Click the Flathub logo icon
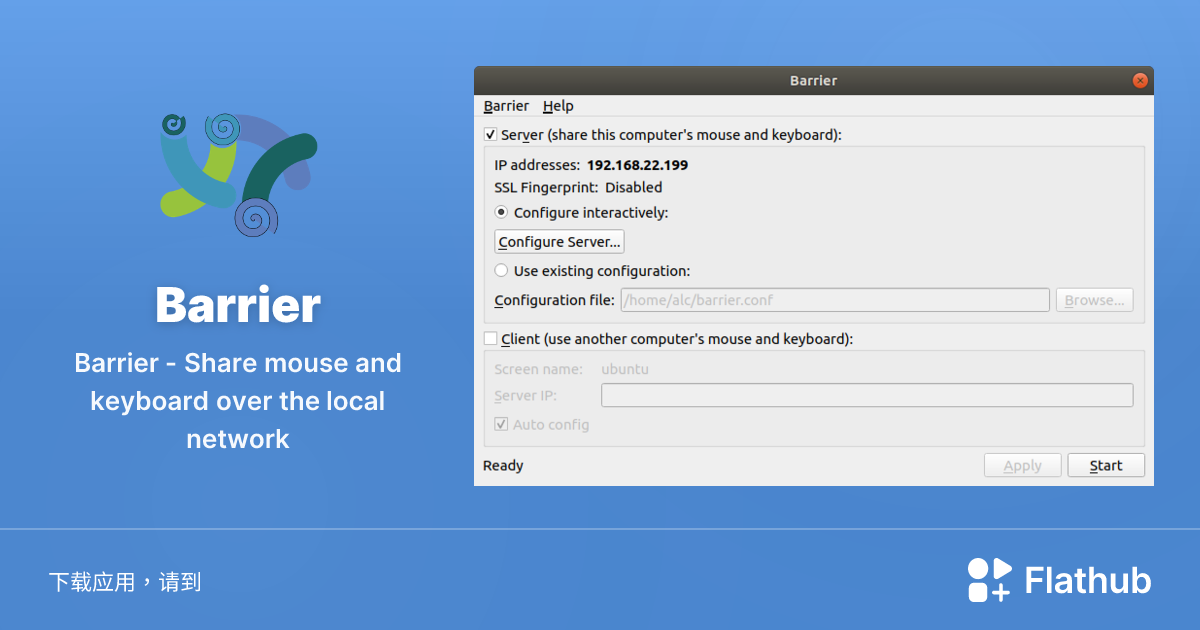The width and height of the screenshot is (1200, 630). point(989,580)
